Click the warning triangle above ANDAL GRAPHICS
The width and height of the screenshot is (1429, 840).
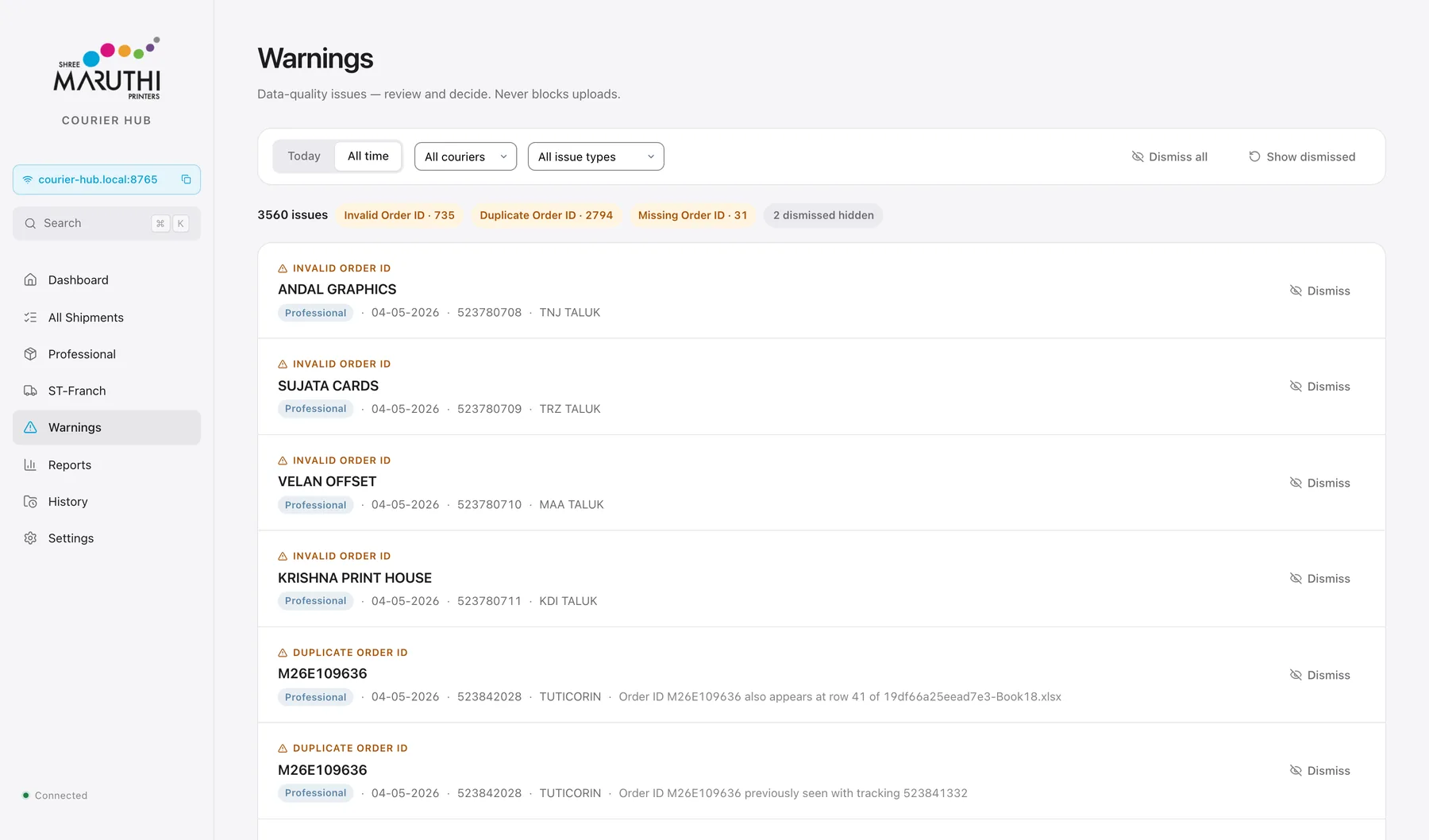point(283,268)
